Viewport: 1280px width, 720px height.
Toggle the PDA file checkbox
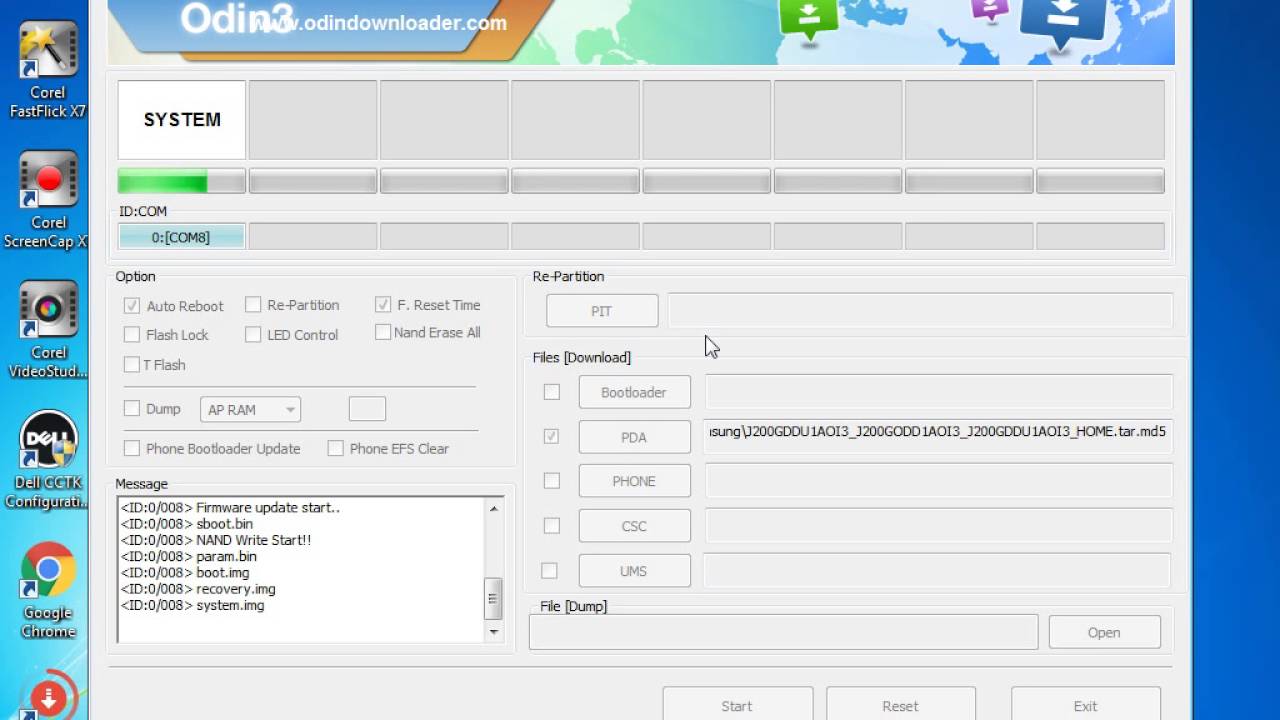coord(552,437)
